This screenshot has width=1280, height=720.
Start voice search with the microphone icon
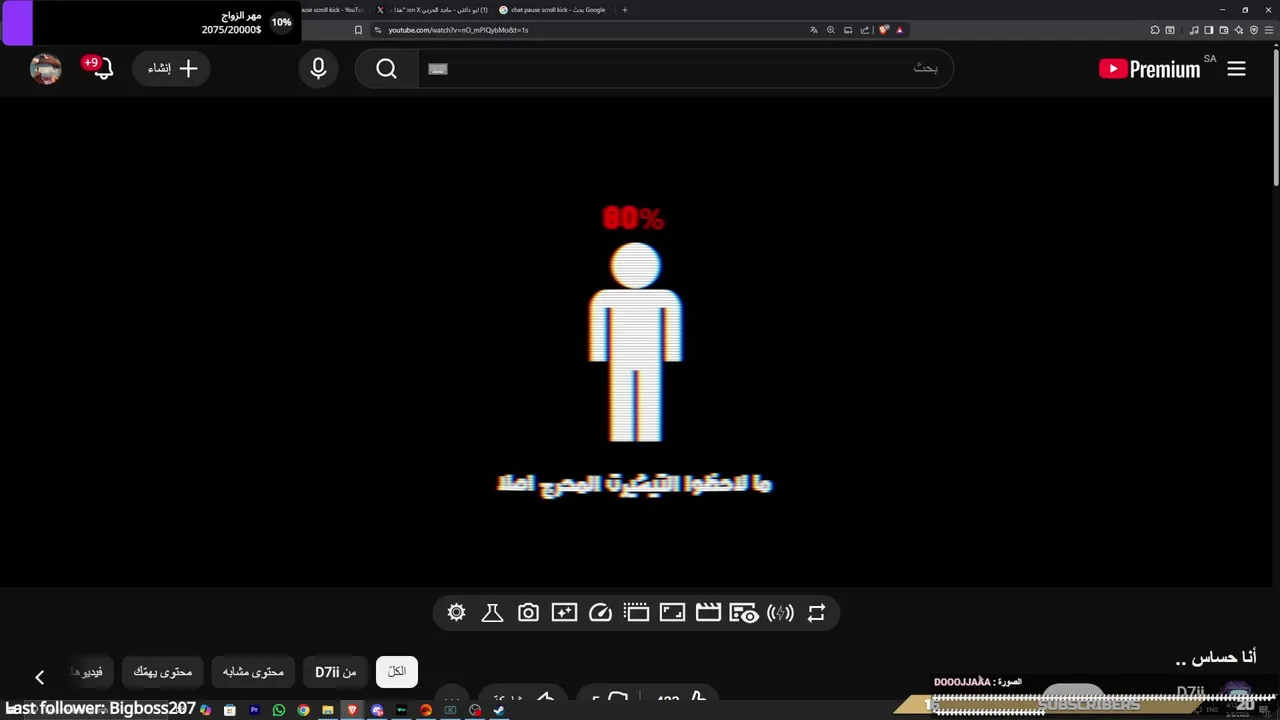click(x=318, y=69)
